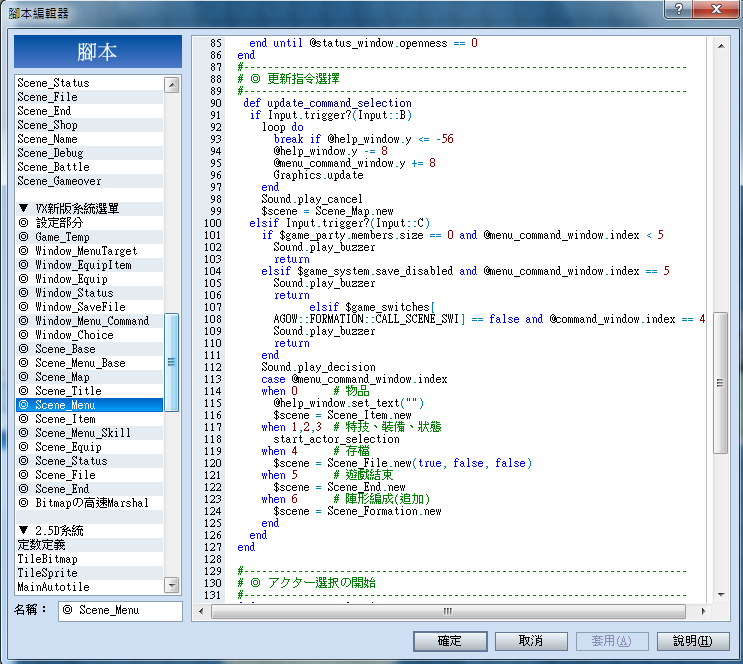This screenshot has height=664, width=743.
Task: Select the ▼ VX新版系統選單 section header
Action: [x=90, y=209]
